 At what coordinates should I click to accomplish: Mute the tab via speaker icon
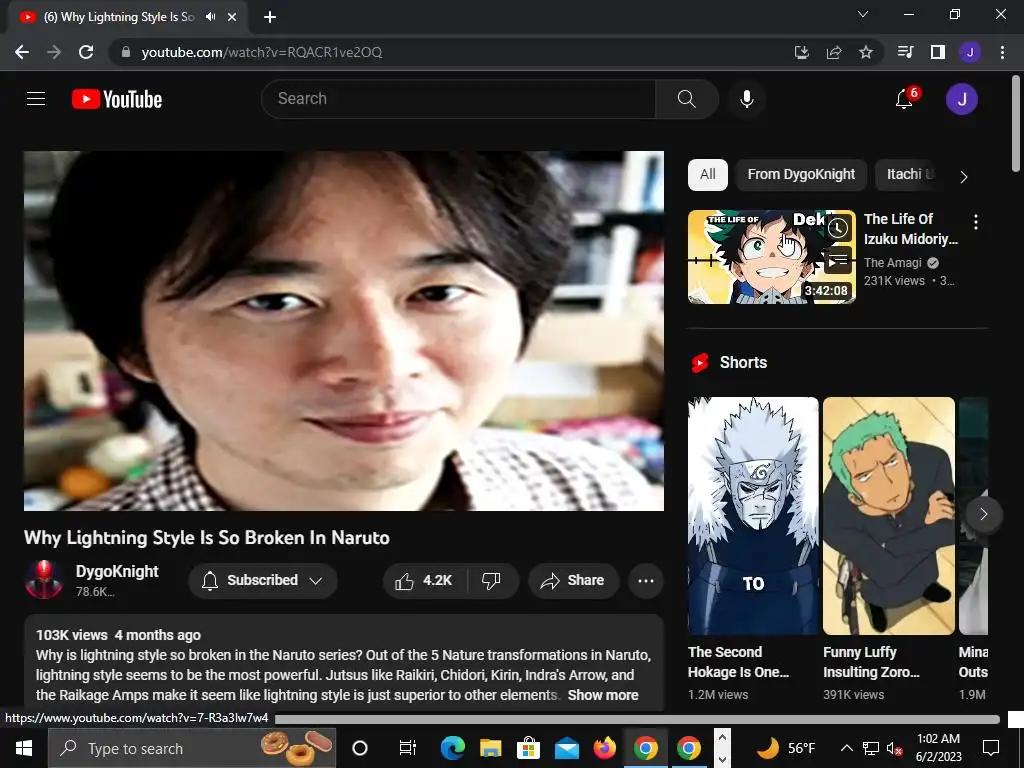pos(210,17)
